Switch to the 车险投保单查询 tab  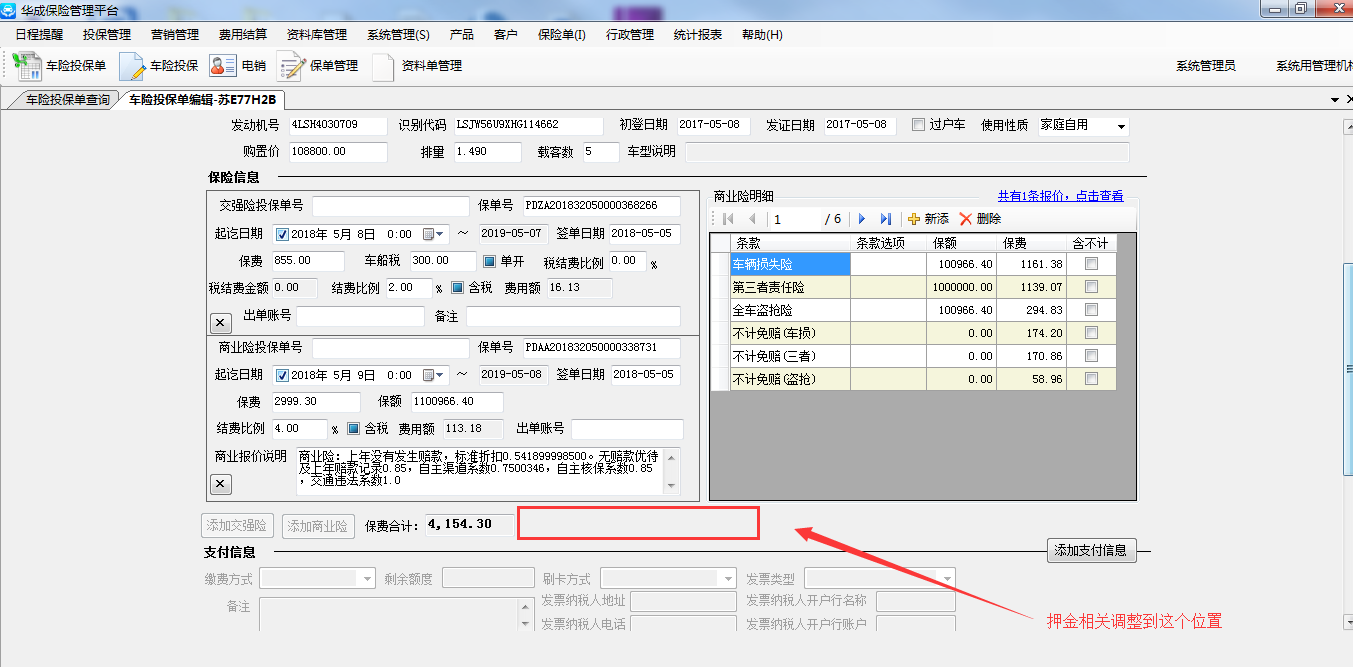(67, 100)
